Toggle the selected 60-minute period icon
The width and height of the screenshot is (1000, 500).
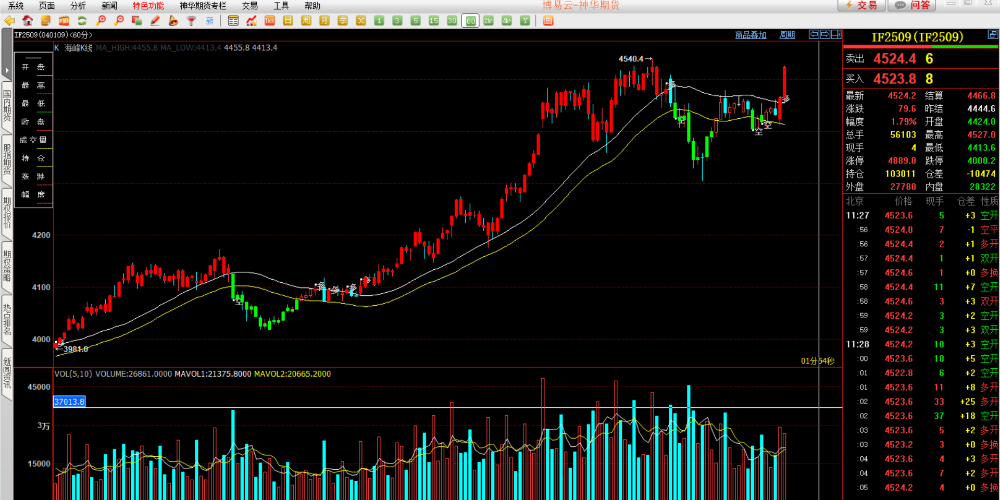click(x=471, y=20)
